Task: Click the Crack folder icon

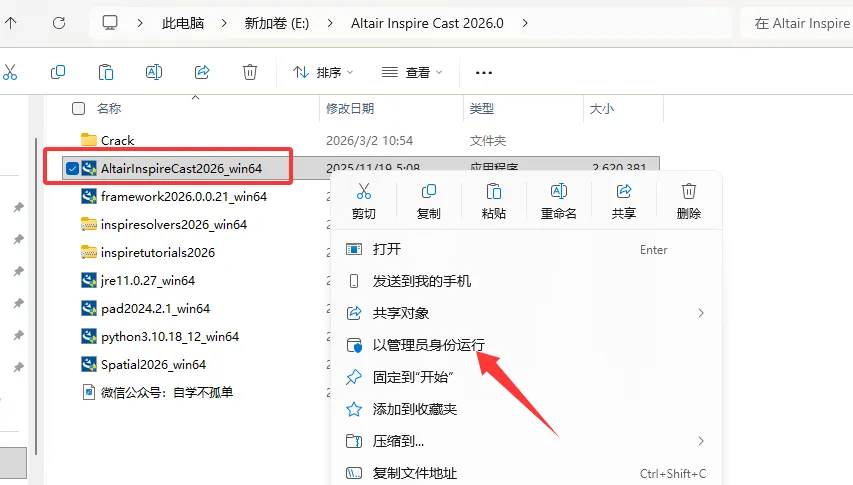Action: (89, 140)
